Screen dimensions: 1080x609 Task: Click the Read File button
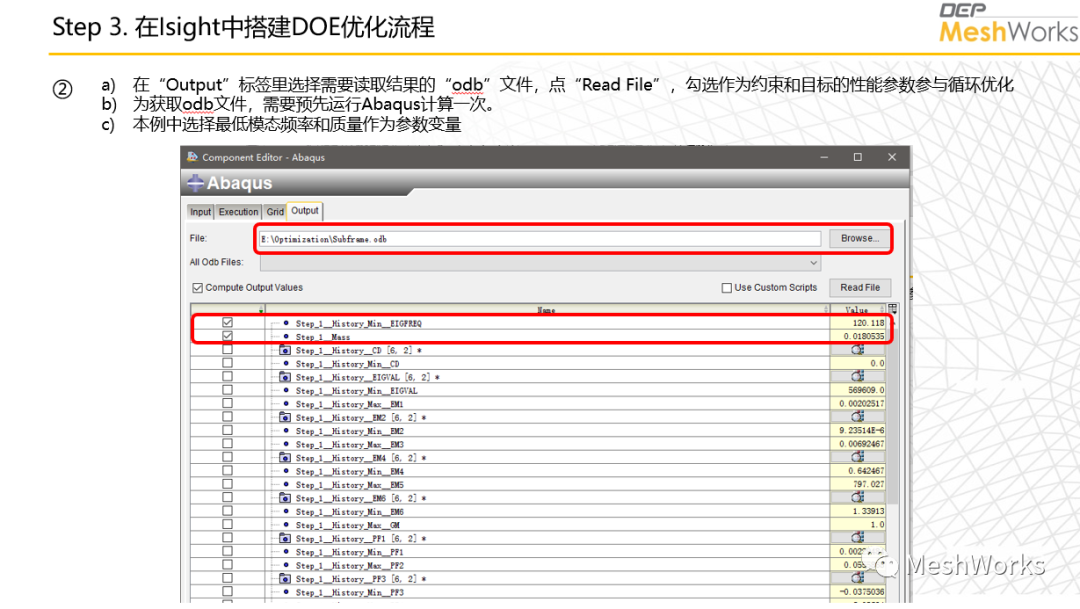point(860,287)
